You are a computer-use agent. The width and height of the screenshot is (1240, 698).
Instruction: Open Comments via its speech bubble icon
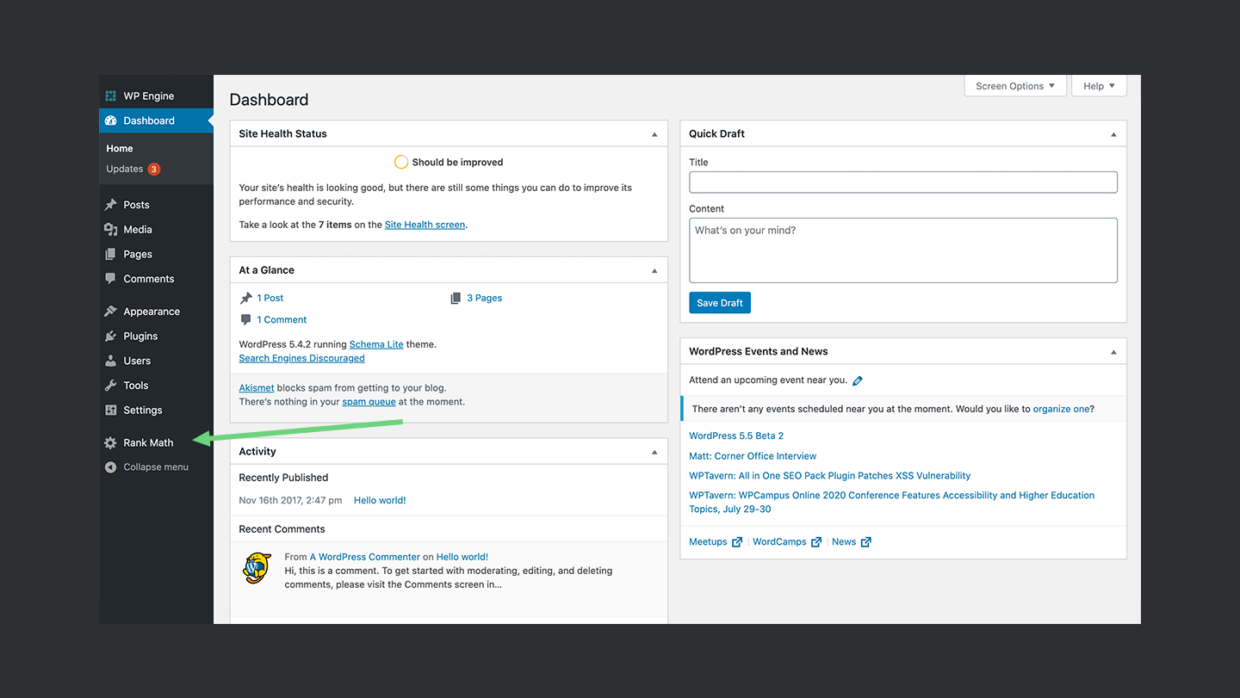(109, 278)
